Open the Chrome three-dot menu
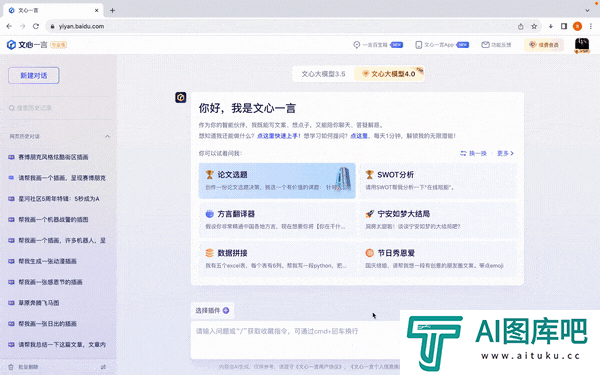The height and width of the screenshot is (375, 600). tap(591, 26)
